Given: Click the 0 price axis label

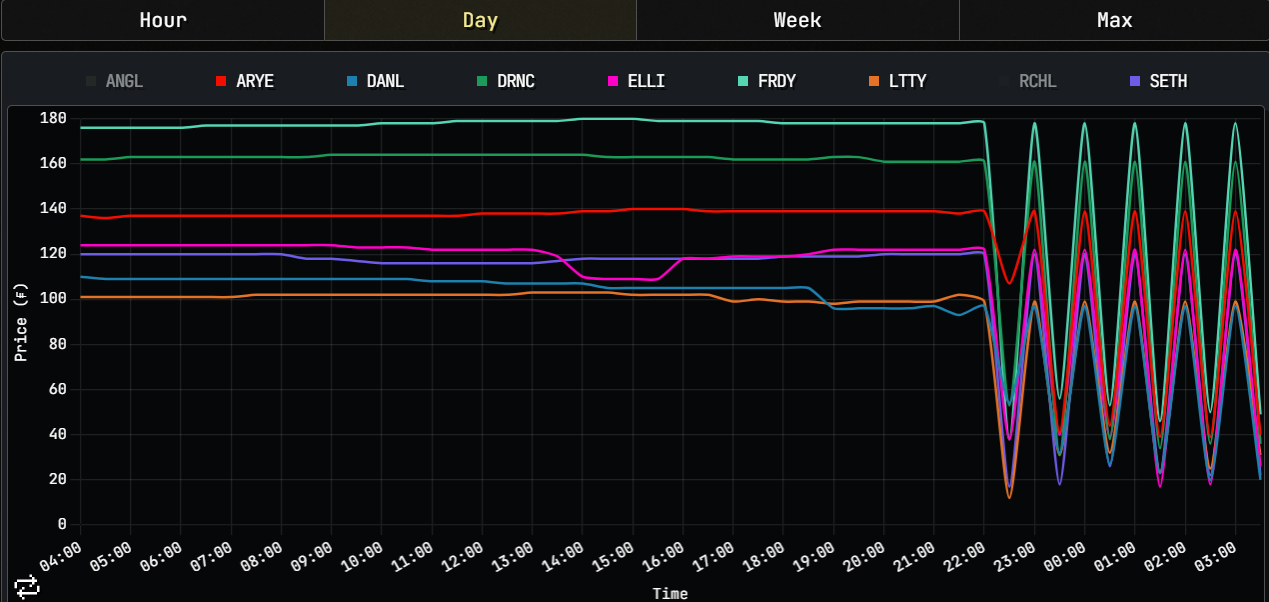Looking at the screenshot, I should pos(62,524).
